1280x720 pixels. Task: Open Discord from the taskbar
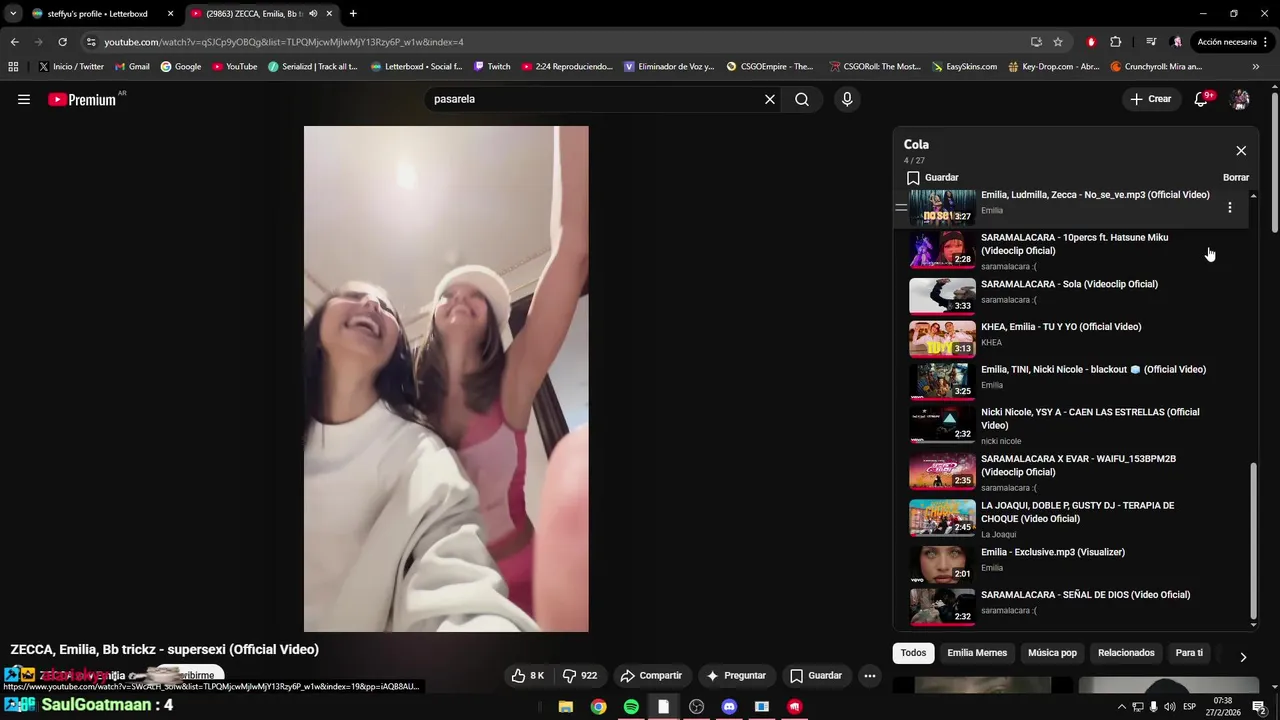(x=729, y=707)
